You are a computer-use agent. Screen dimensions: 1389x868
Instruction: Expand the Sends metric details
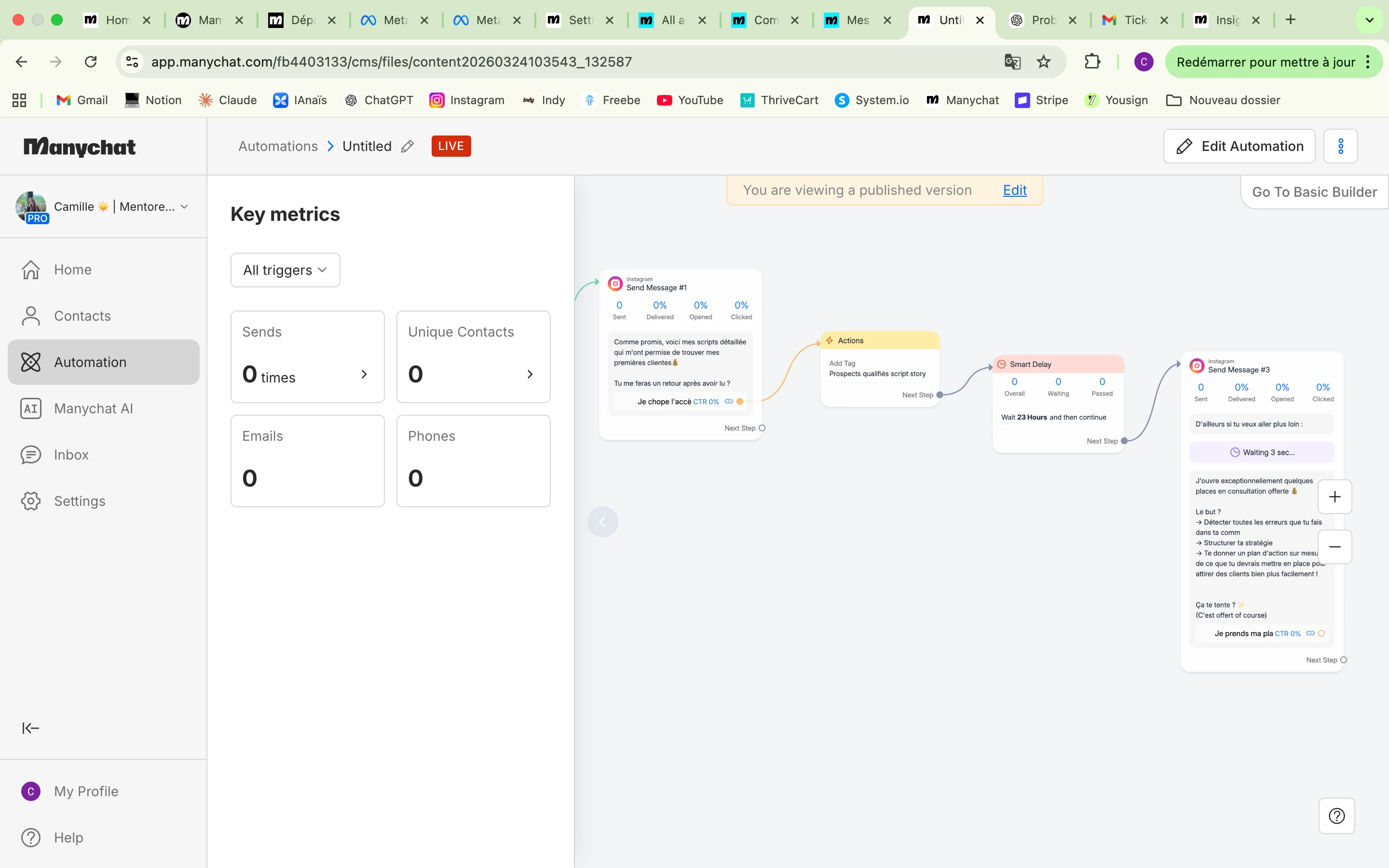(x=364, y=374)
